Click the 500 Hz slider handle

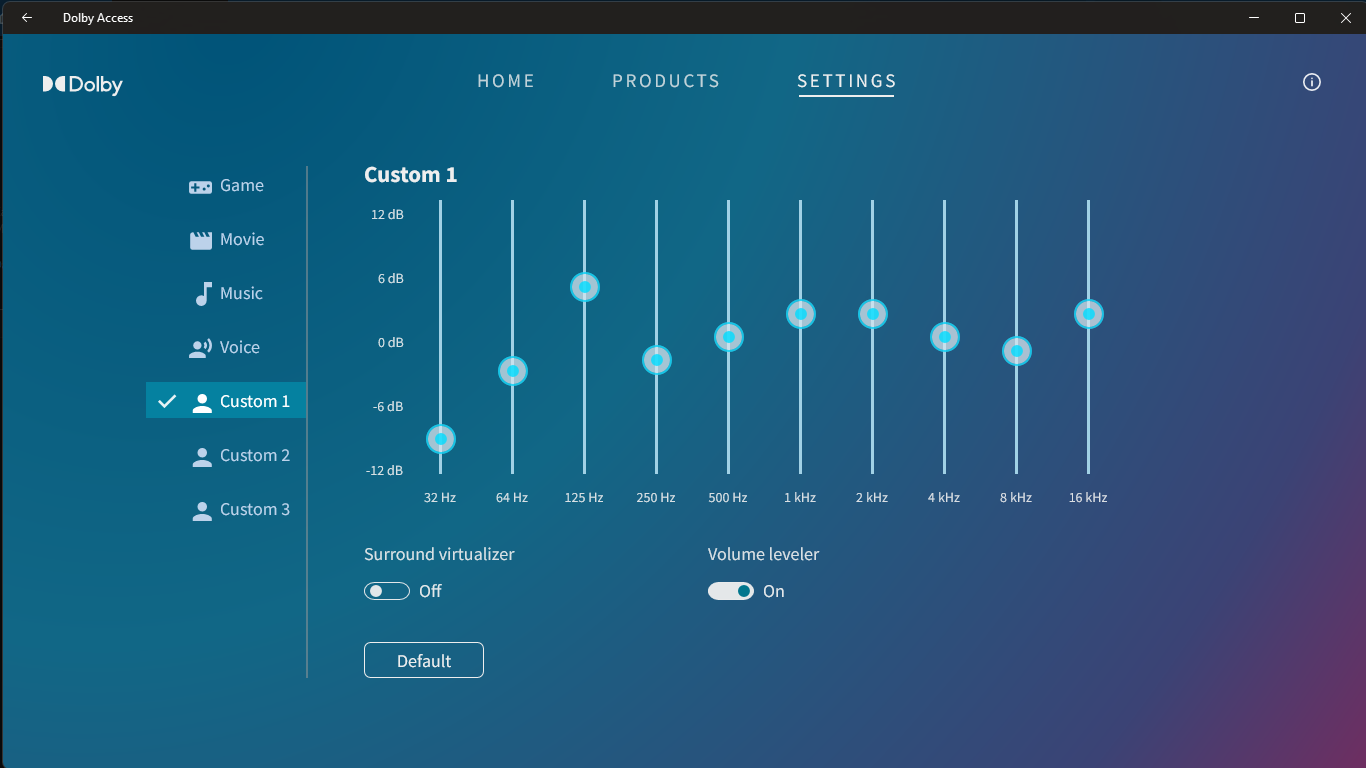[x=729, y=337]
